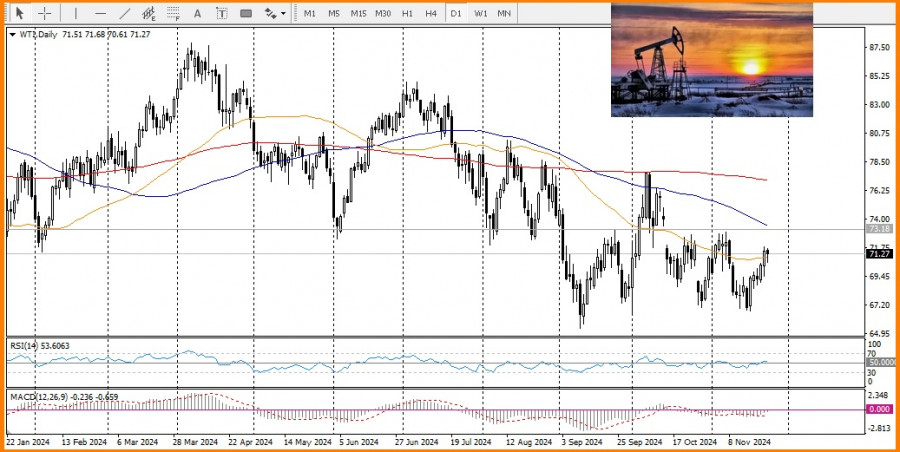
Task: Switch to the M5 timeframe
Action: [x=334, y=13]
